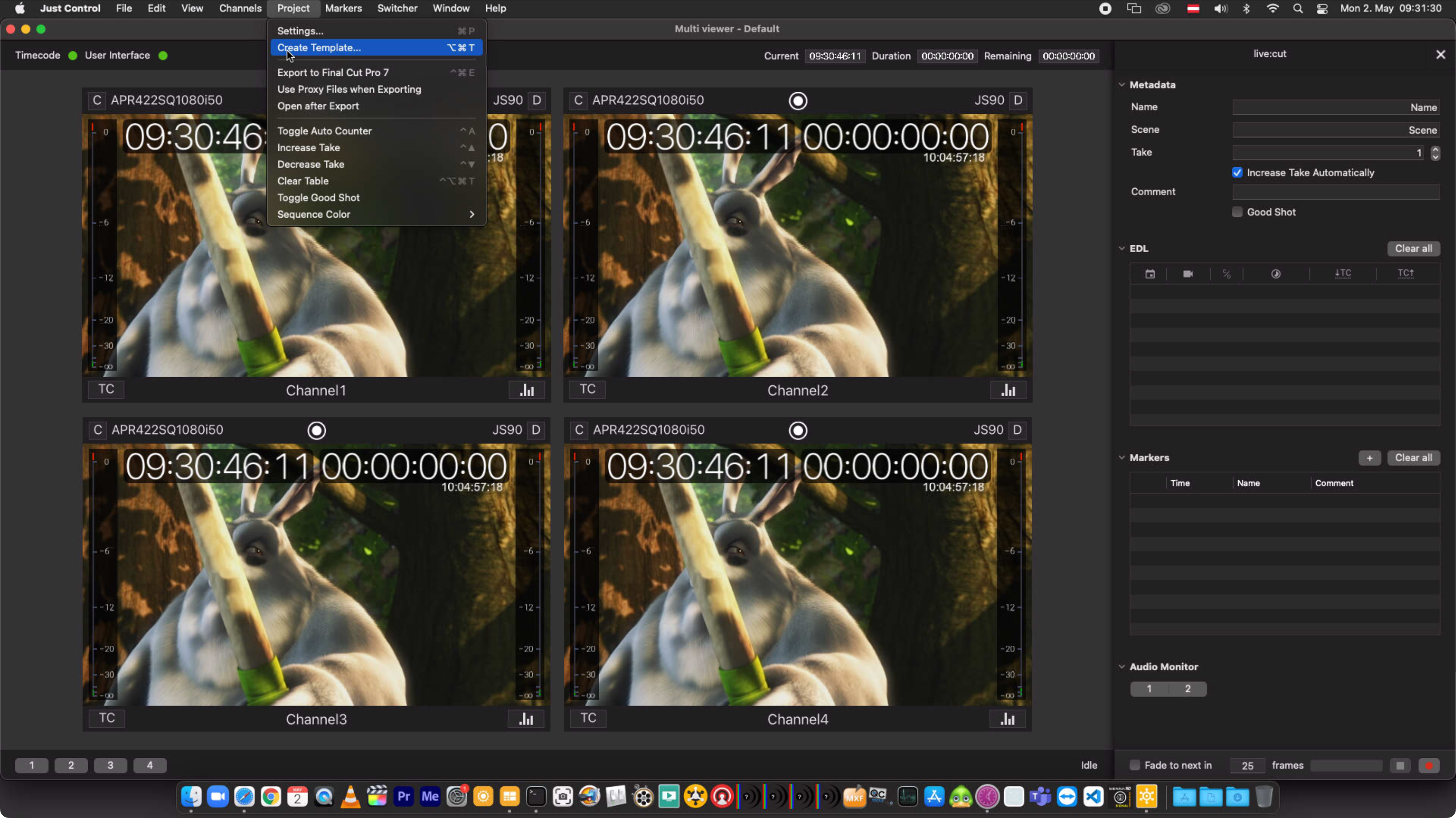Switch to view preset 1
This screenshot has width=1456, height=818.
32,766
